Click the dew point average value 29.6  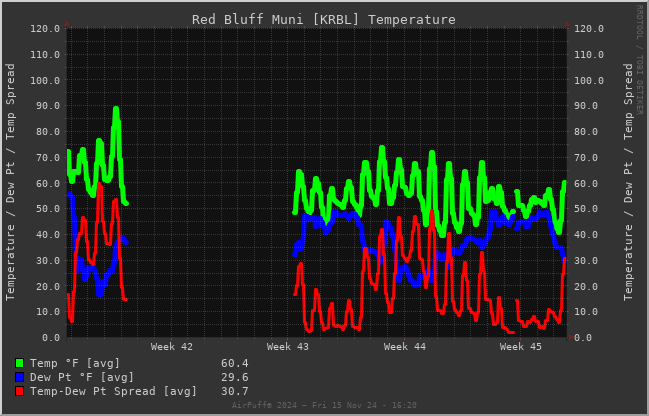[x=235, y=377]
